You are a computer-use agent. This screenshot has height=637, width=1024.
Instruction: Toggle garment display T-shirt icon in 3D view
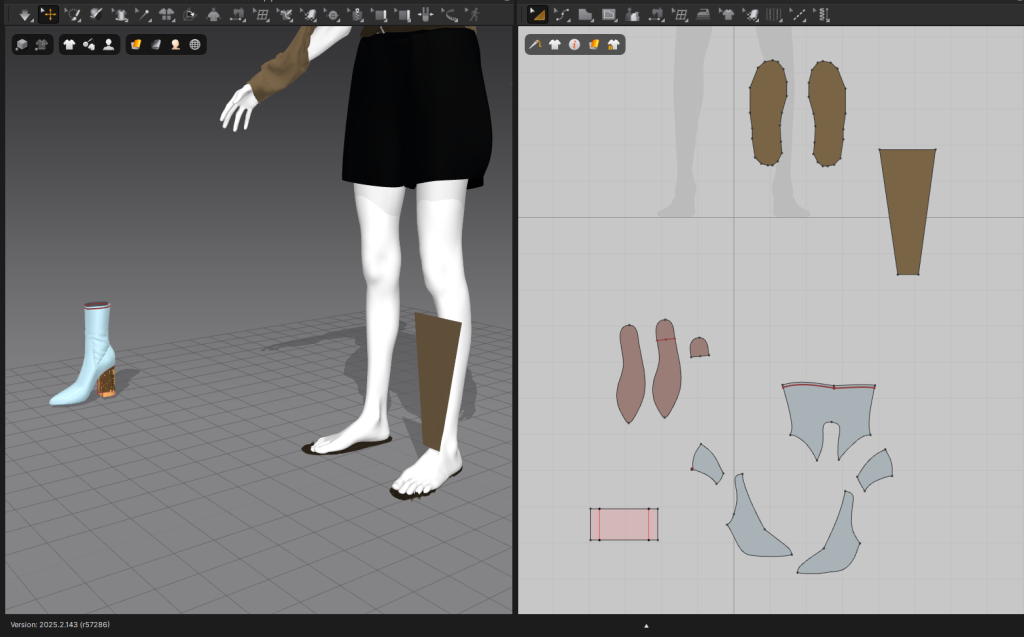pyautogui.click(x=69, y=45)
